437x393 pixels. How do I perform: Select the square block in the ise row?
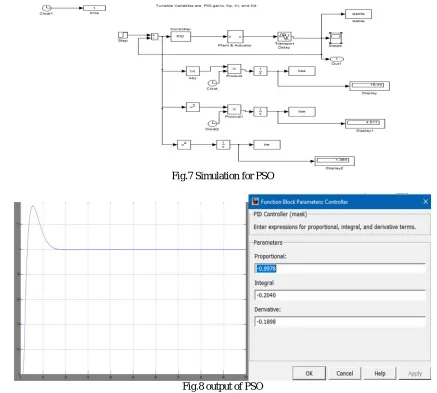click(184, 145)
